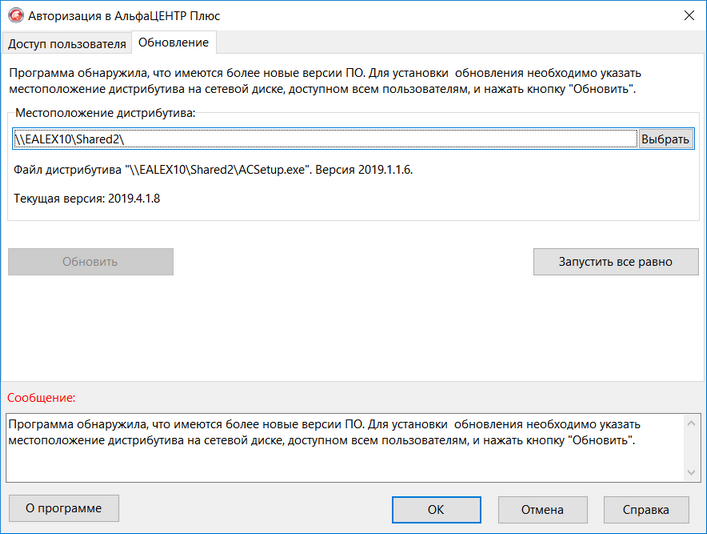Image resolution: width=707 pixels, height=534 pixels.
Task: Cancel using the Отмена button
Action: [542, 510]
